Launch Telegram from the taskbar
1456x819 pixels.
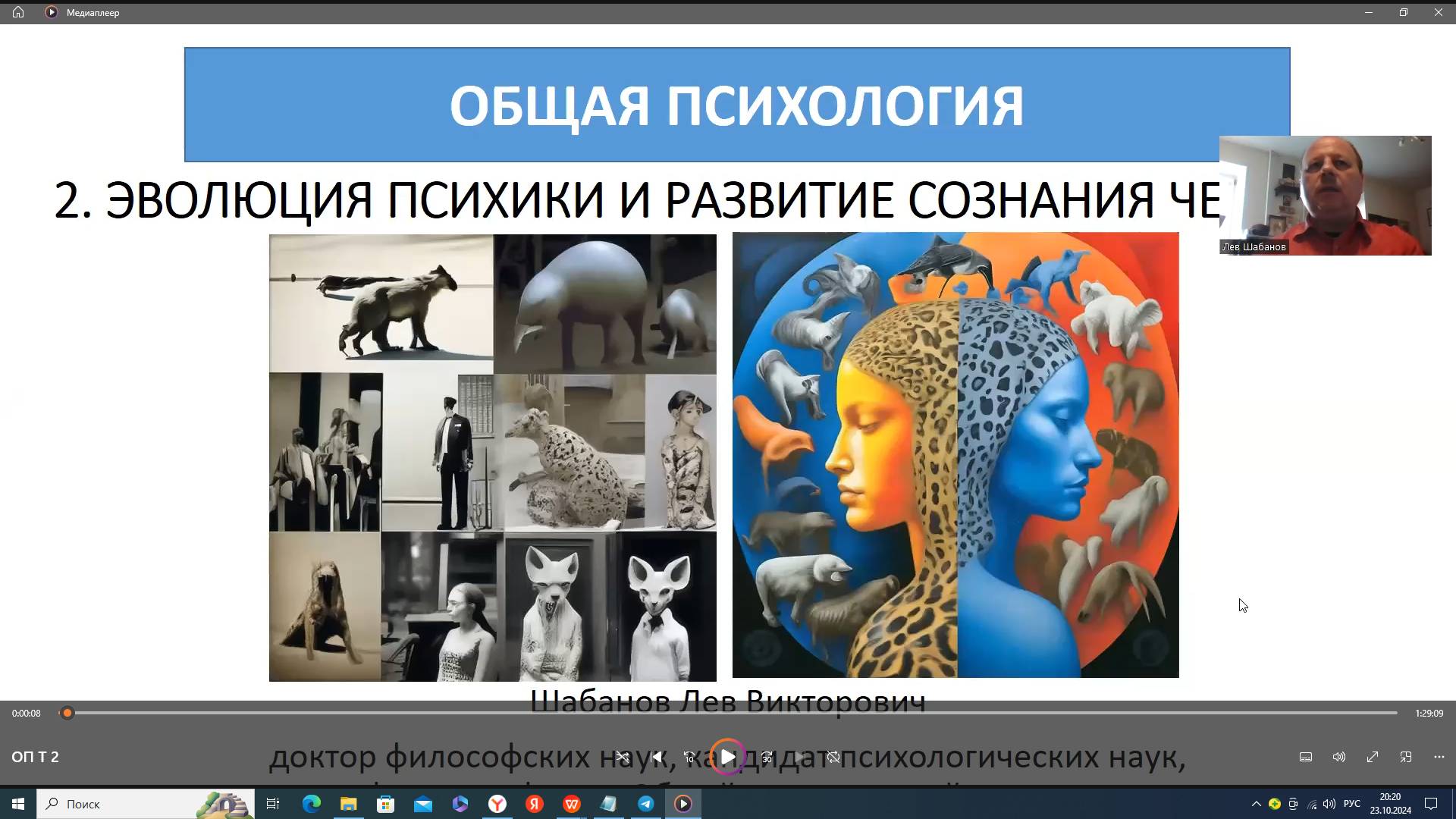click(x=647, y=804)
